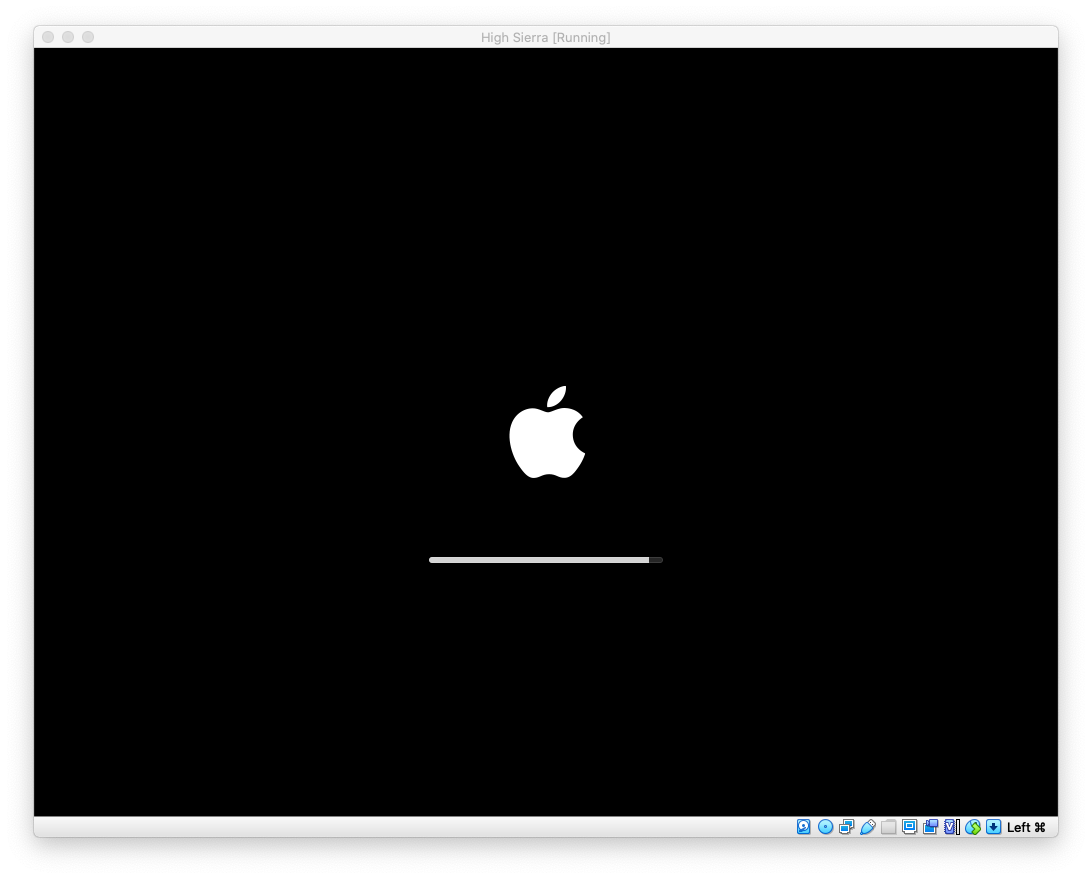The image size is (1092, 879).
Task: Click the gray shared folders icon
Action: pyautogui.click(x=888, y=827)
